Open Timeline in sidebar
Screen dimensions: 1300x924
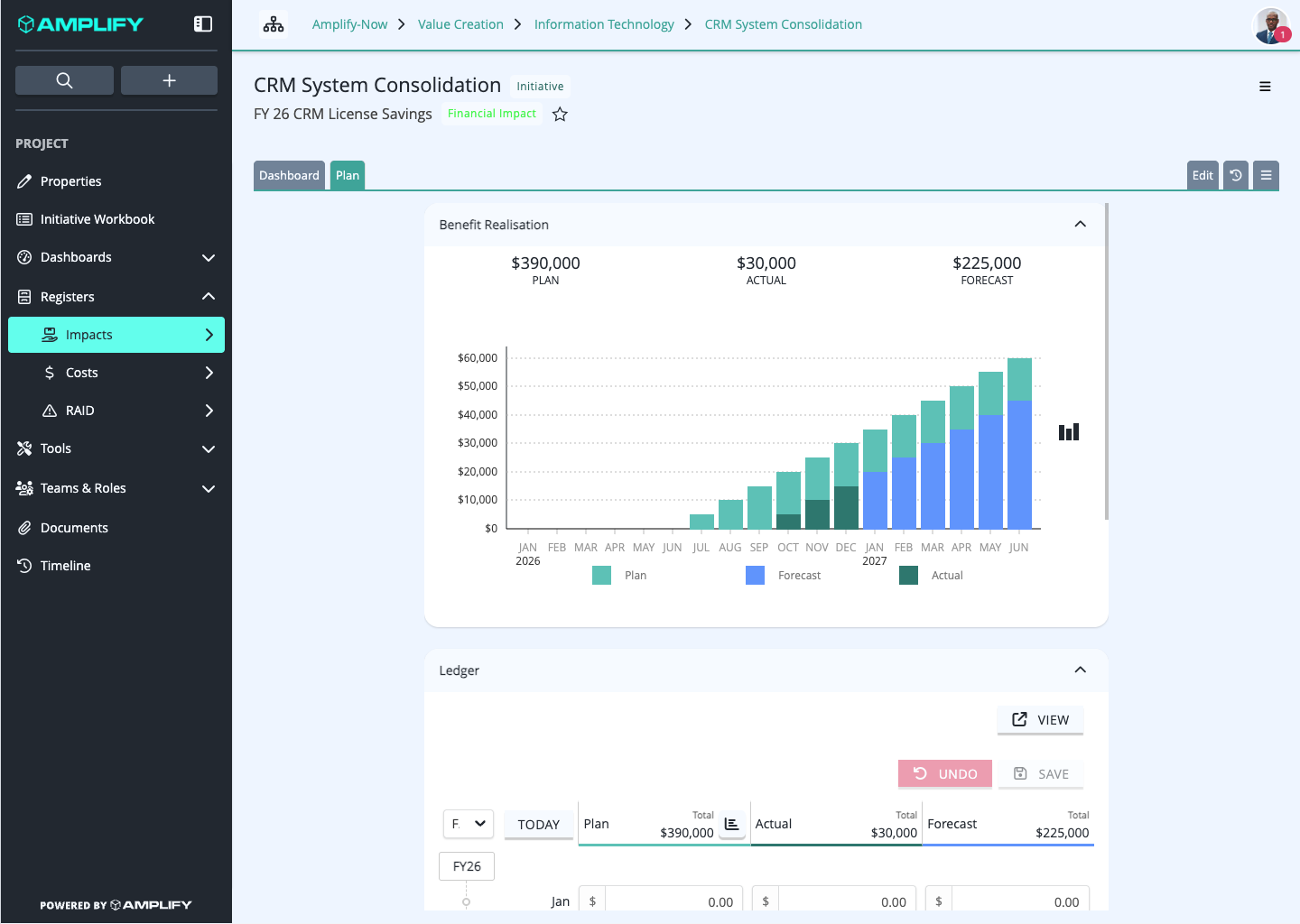(x=116, y=566)
